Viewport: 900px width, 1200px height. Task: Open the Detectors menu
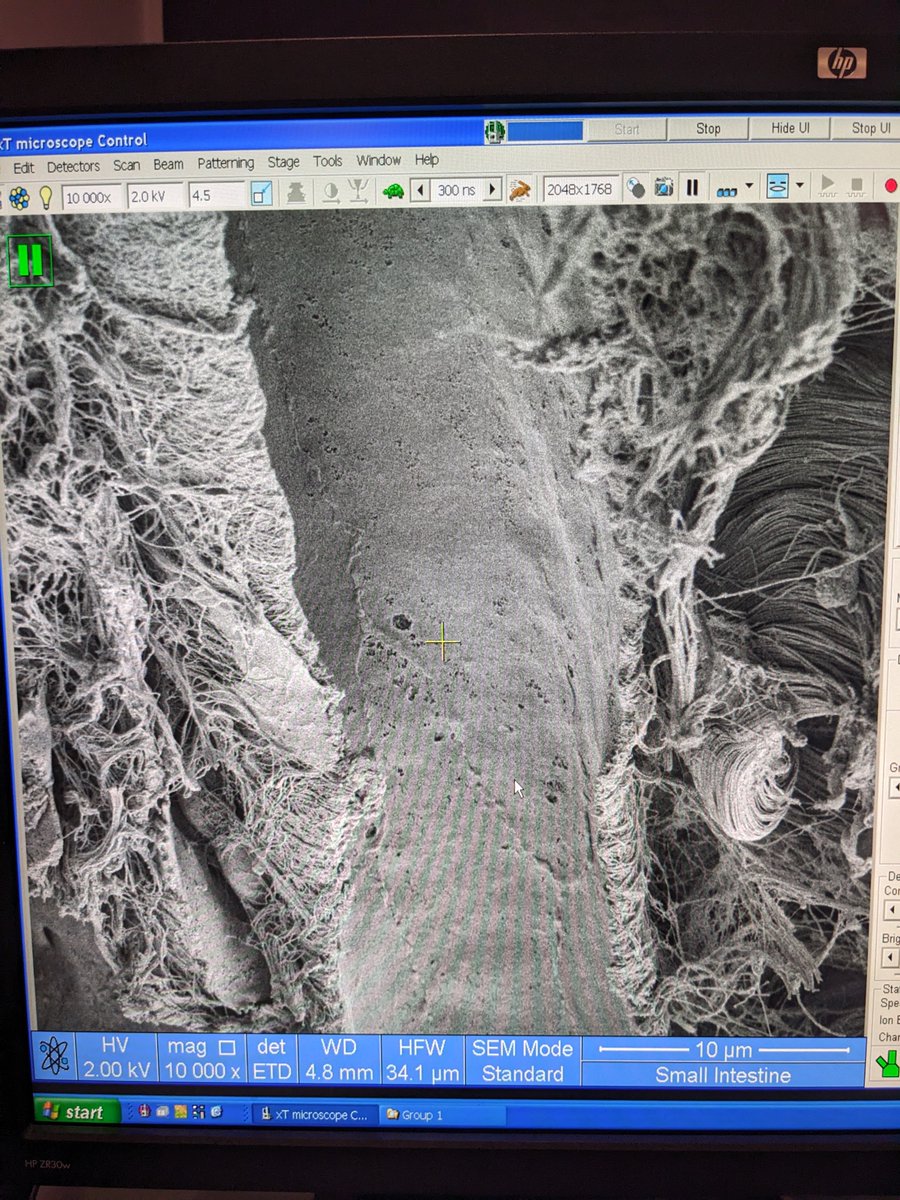tap(73, 162)
